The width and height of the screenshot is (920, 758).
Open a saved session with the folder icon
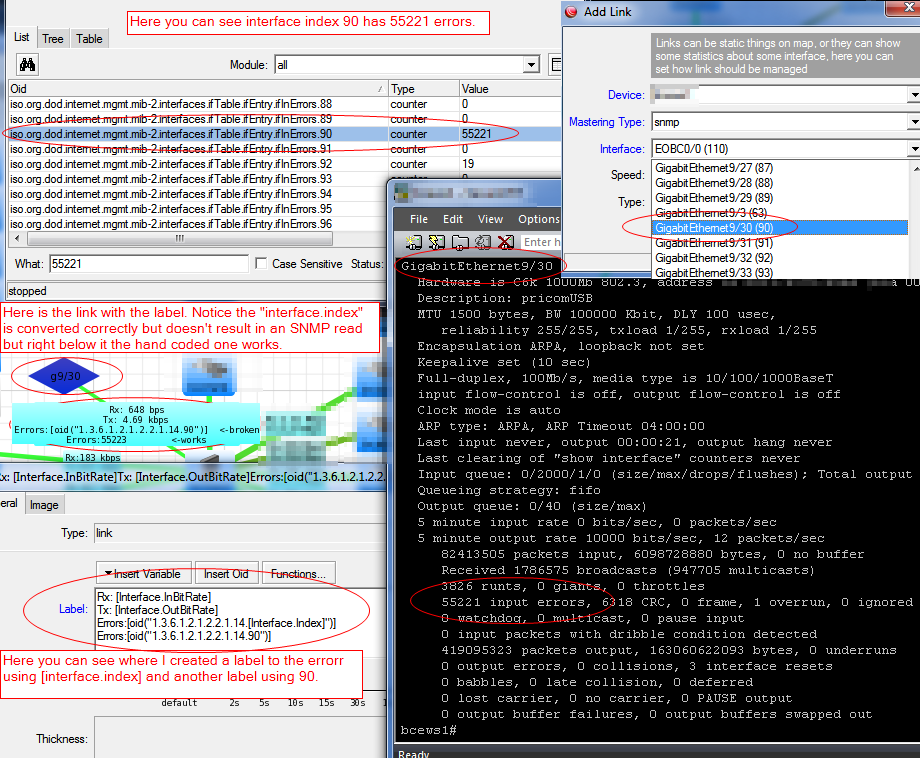[461, 241]
